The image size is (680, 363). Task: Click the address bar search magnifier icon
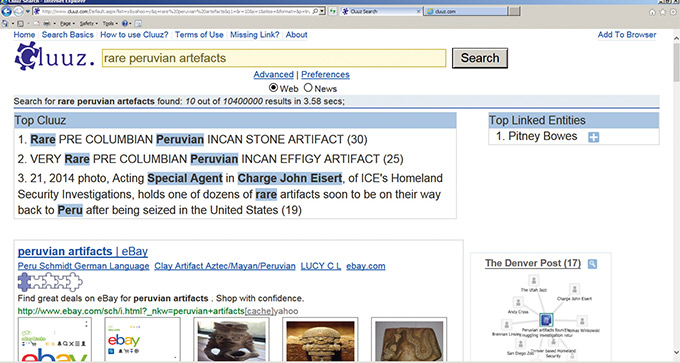(x=315, y=11)
